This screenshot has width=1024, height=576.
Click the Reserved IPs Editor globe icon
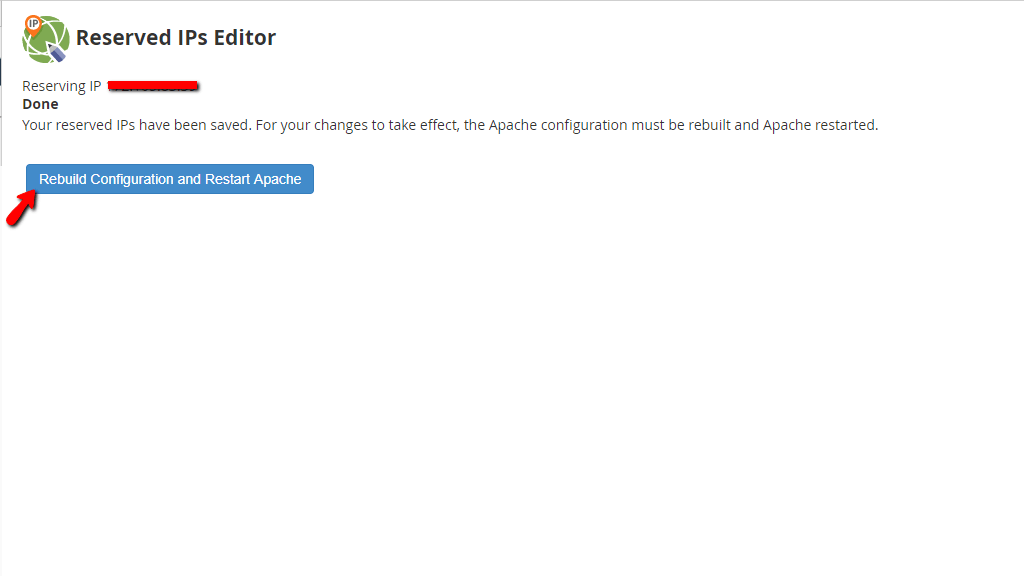pyautogui.click(x=45, y=39)
